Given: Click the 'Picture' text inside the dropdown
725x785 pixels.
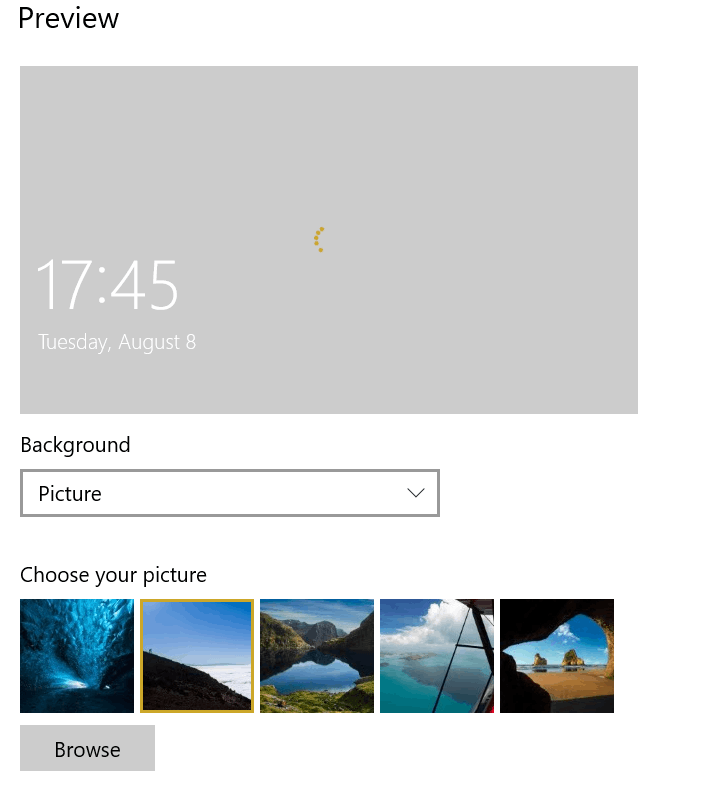Looking at the screenshot, I should tap(70, 494).
